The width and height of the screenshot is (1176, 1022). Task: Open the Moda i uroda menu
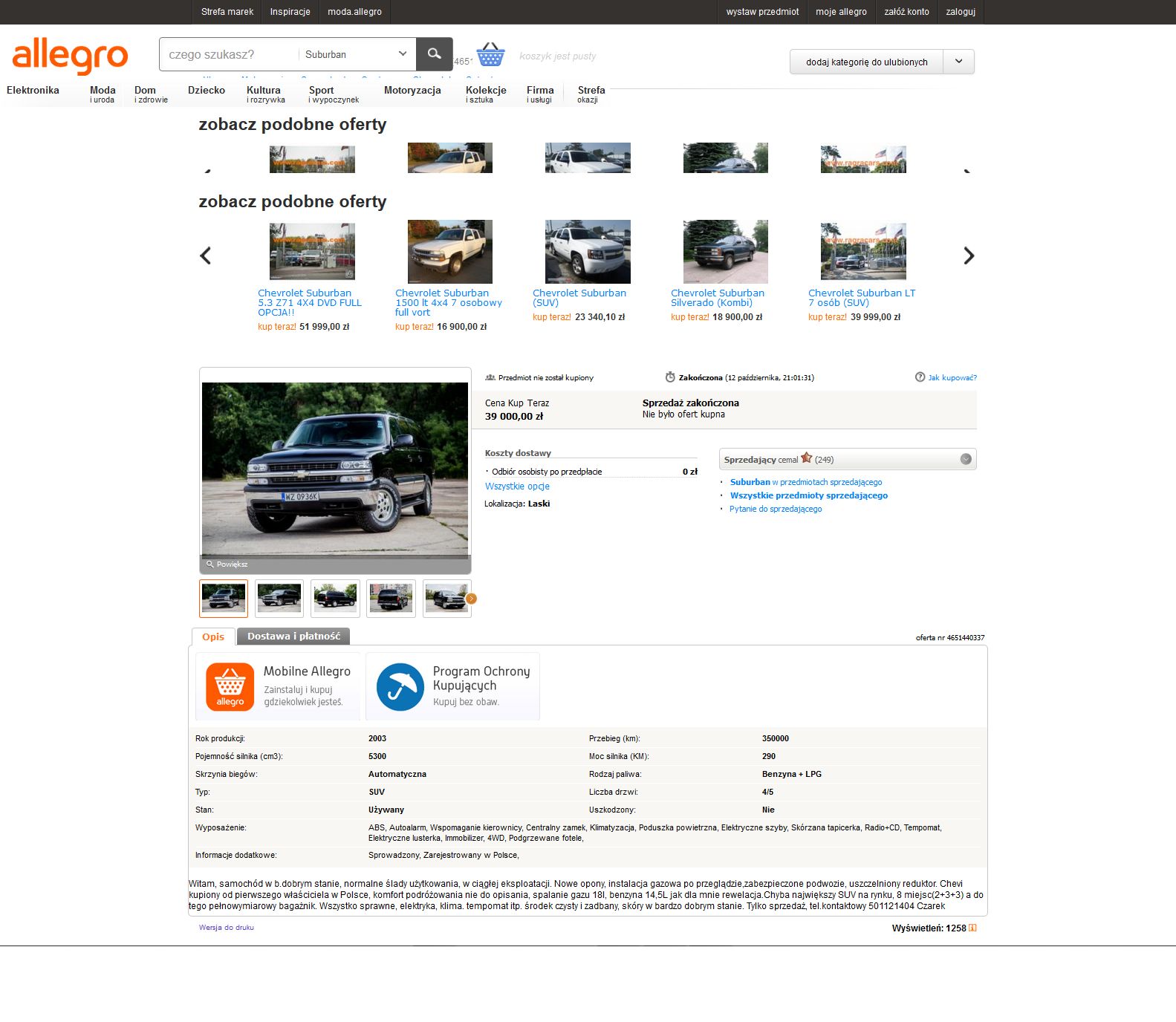103,94
